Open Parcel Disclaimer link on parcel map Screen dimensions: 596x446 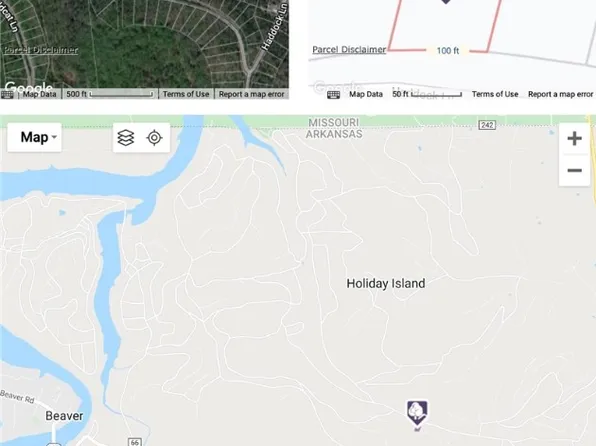349,50
